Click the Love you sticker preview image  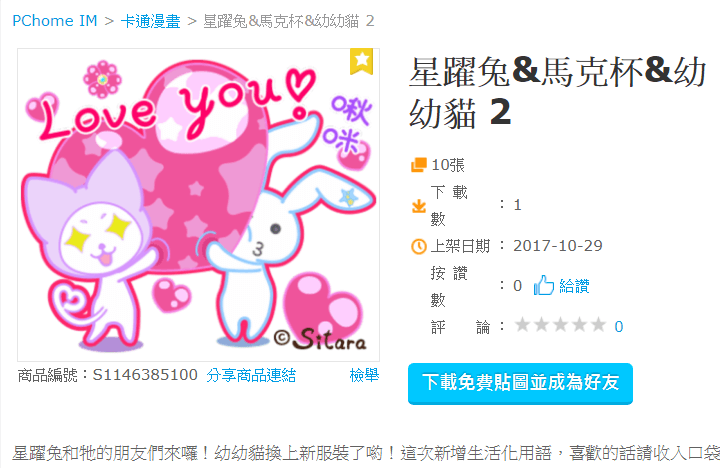(198, 205)
